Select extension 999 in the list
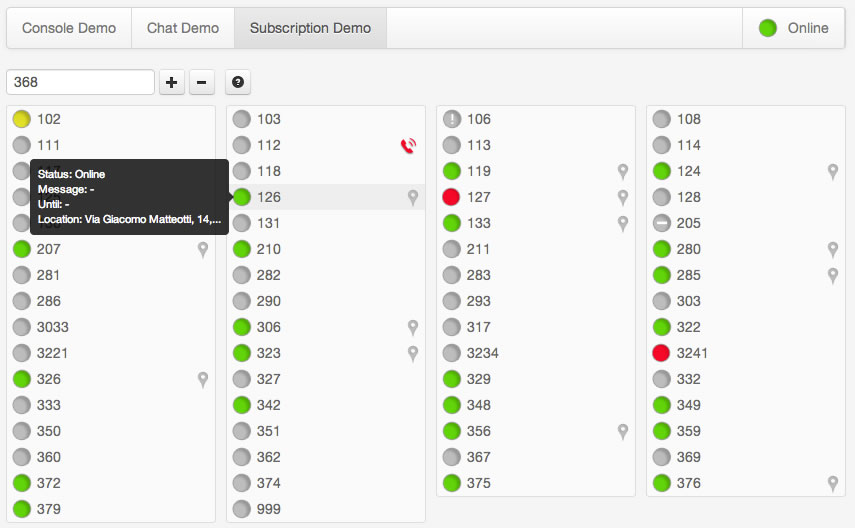 pyautogui.click(x=269, y=510)
